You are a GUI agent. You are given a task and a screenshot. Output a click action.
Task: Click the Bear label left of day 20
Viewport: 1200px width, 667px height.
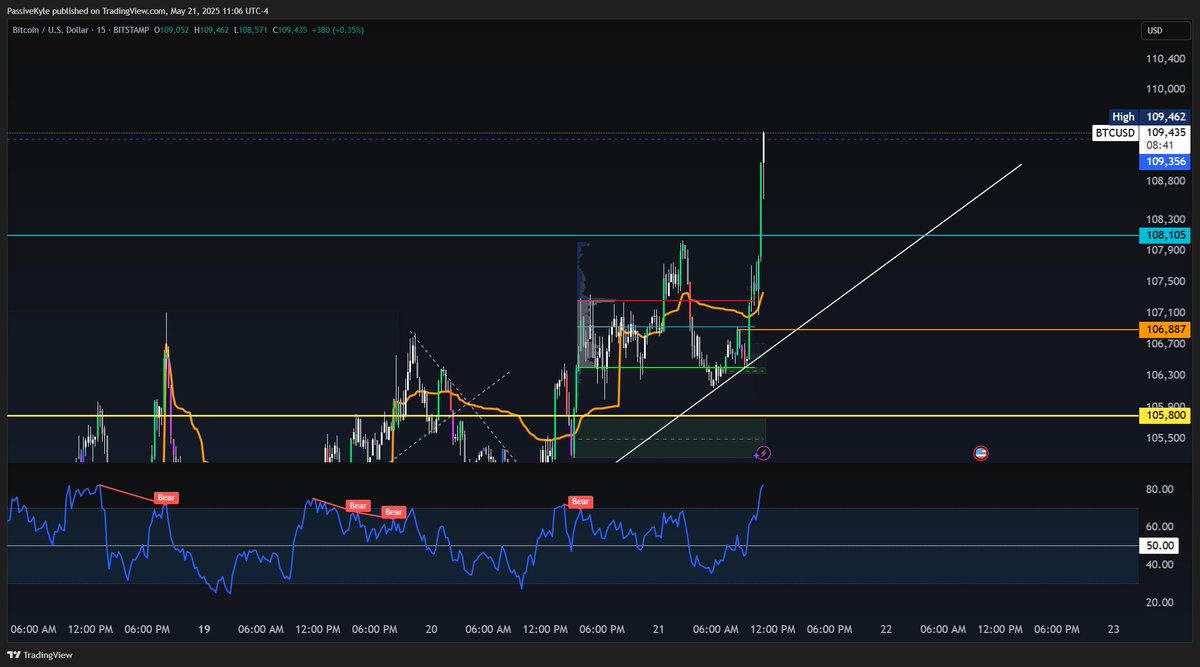pyautogui.click(x=394, y=512)
